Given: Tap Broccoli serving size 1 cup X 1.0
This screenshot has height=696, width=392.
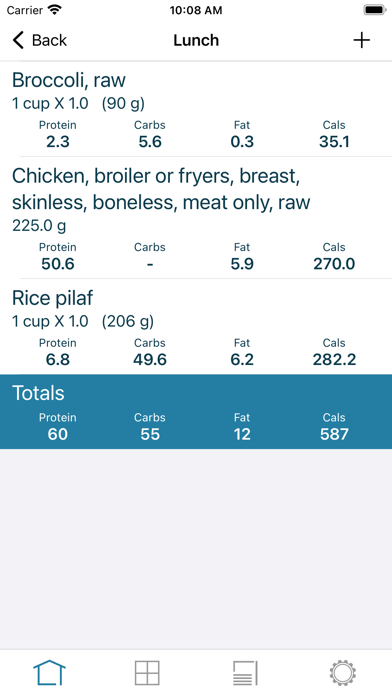Looking at the screenshot, I should pyautogui.click(x=50, y=103).
